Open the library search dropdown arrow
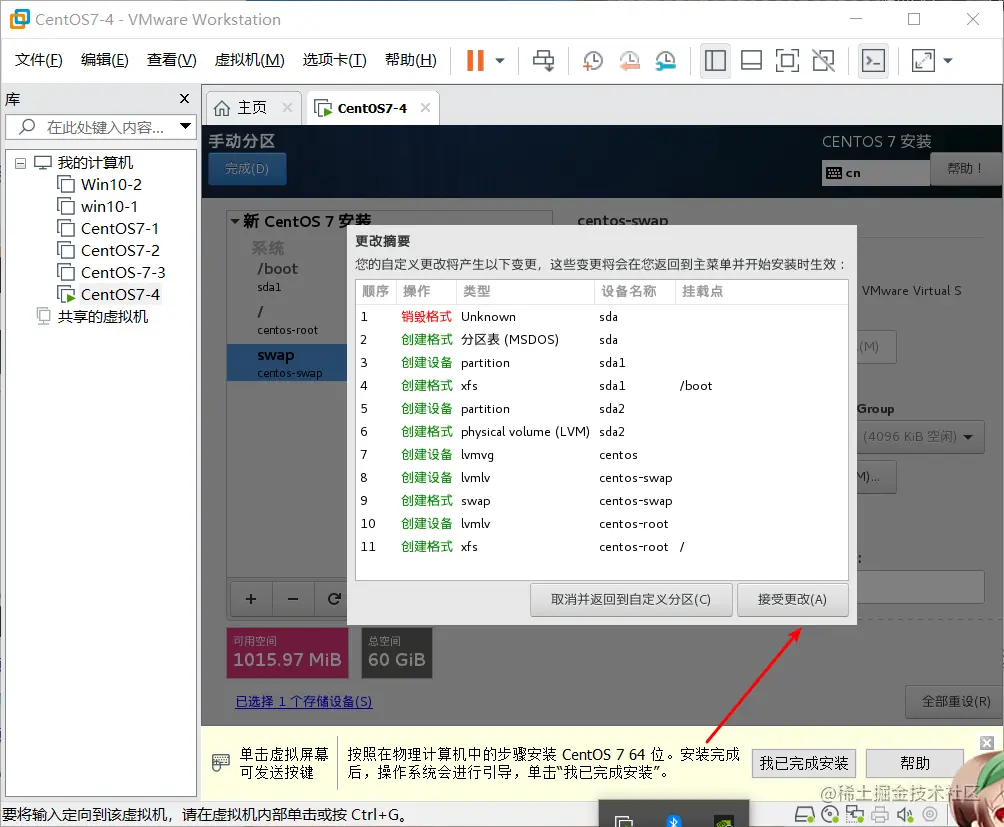 186,126
